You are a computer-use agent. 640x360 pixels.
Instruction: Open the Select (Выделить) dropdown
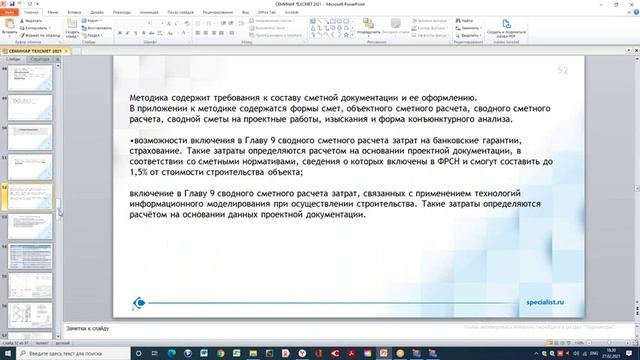(469, 36)
